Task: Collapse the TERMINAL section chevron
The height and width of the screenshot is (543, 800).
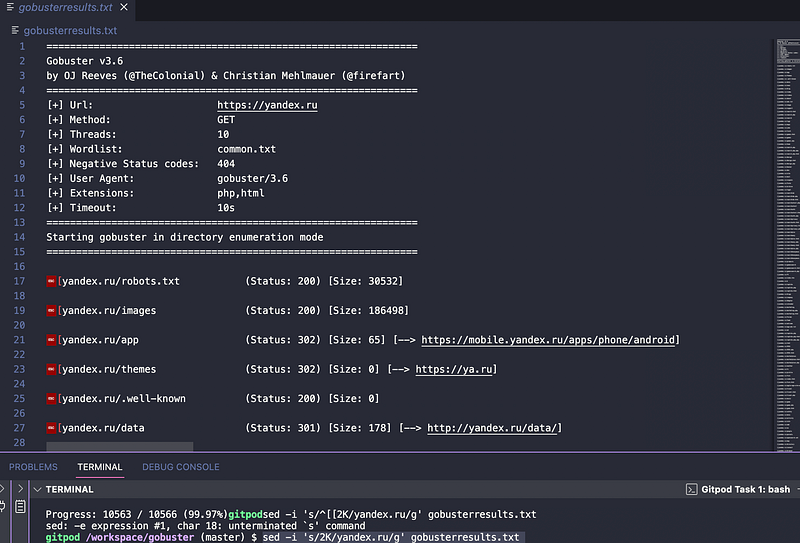Action: (37, 489)
